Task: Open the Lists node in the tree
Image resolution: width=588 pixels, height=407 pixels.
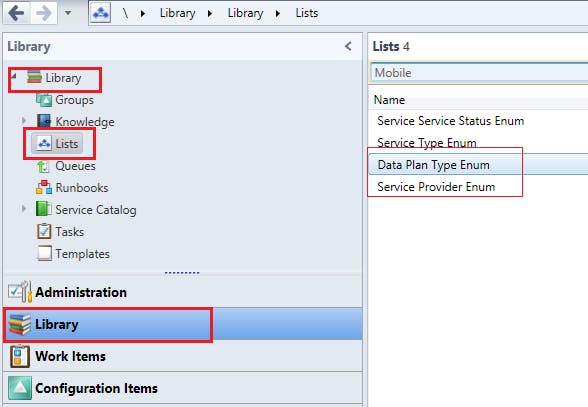Action: point(57,143)
